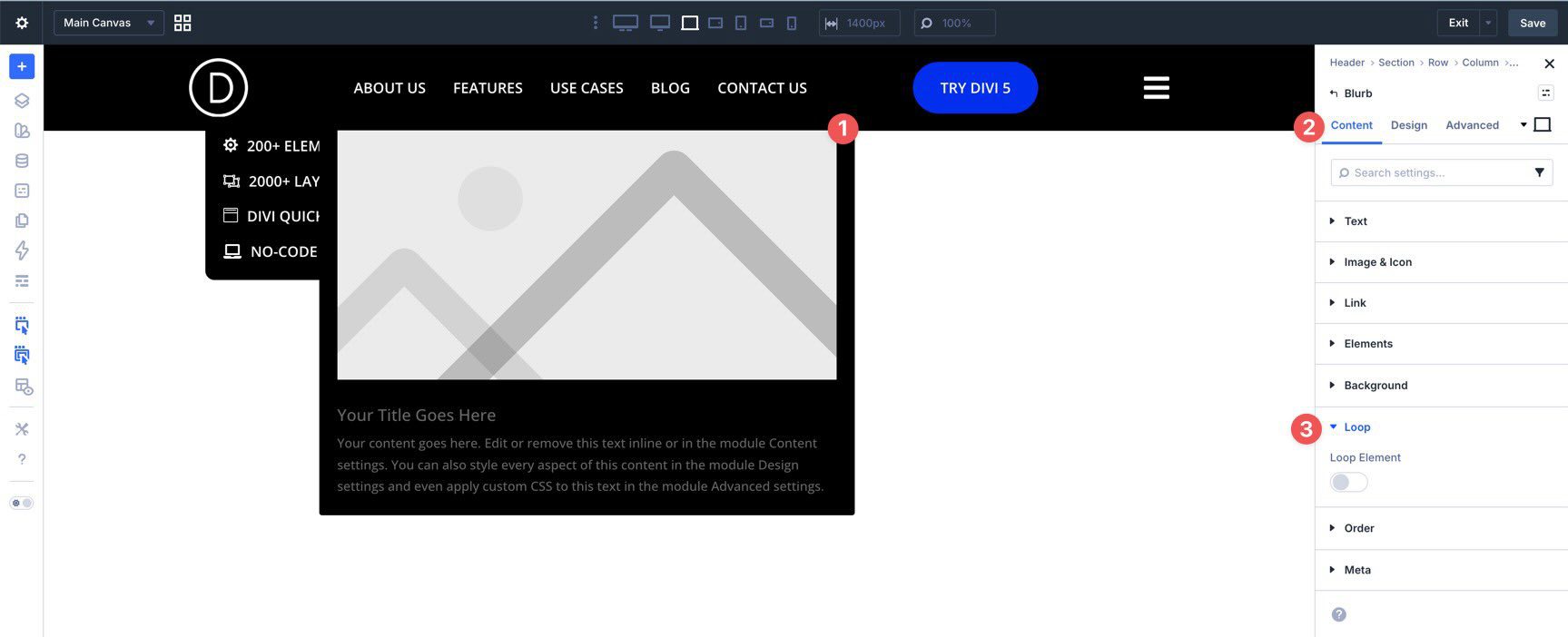Close the Blurb settings panel
Viewport: 1568px width, 637px height.
pos(1549,64)
